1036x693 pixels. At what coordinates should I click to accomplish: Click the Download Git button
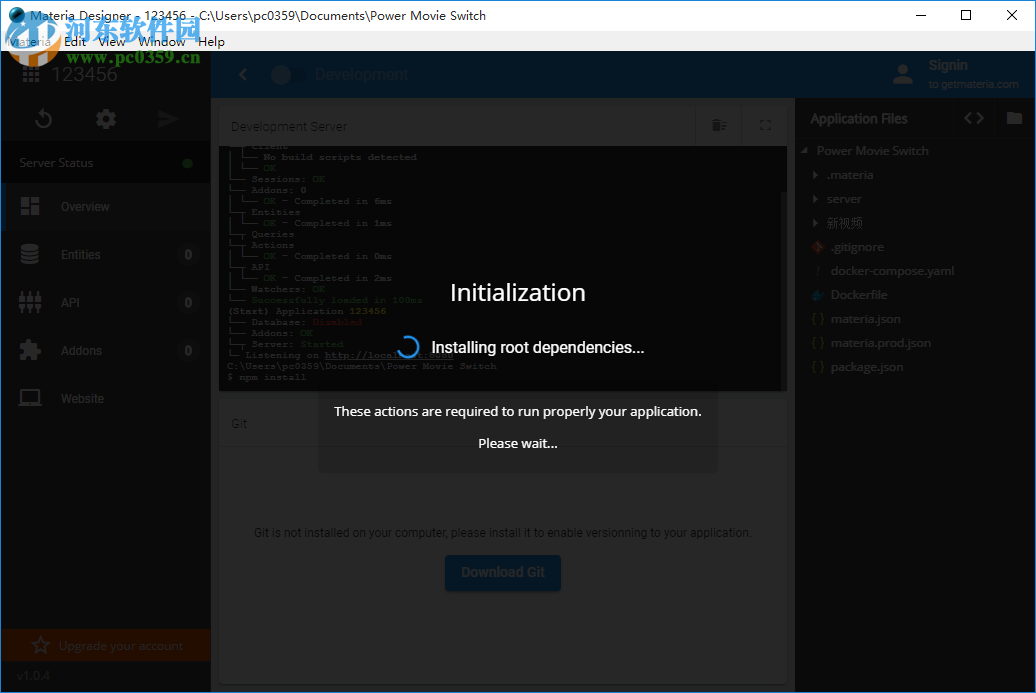click(x=503, y=573)
